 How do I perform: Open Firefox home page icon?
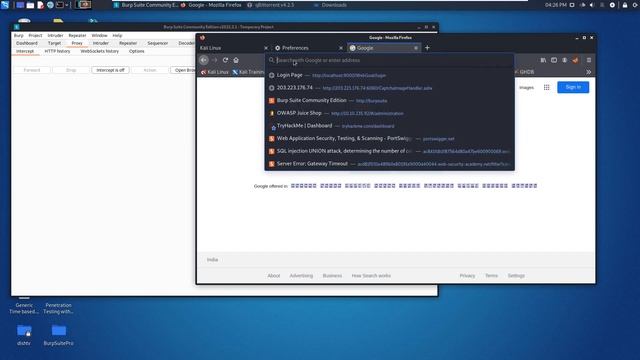pos(236,60)
